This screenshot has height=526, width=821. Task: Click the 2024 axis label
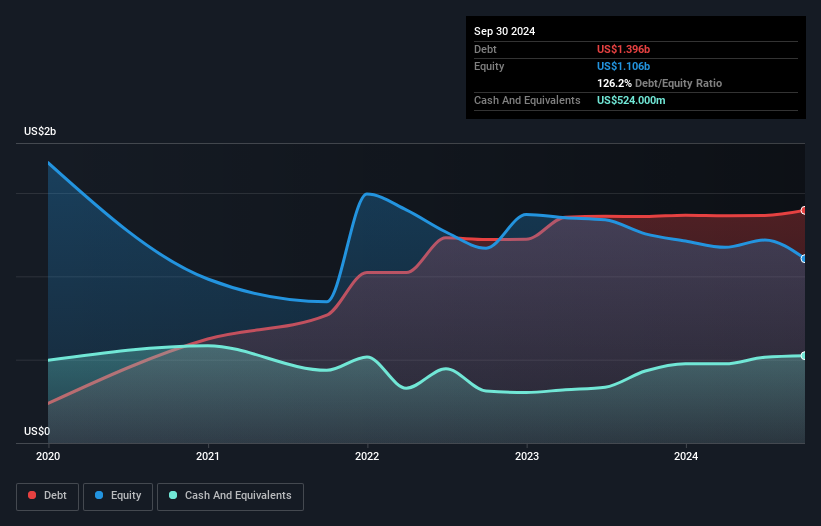point(686,456)
